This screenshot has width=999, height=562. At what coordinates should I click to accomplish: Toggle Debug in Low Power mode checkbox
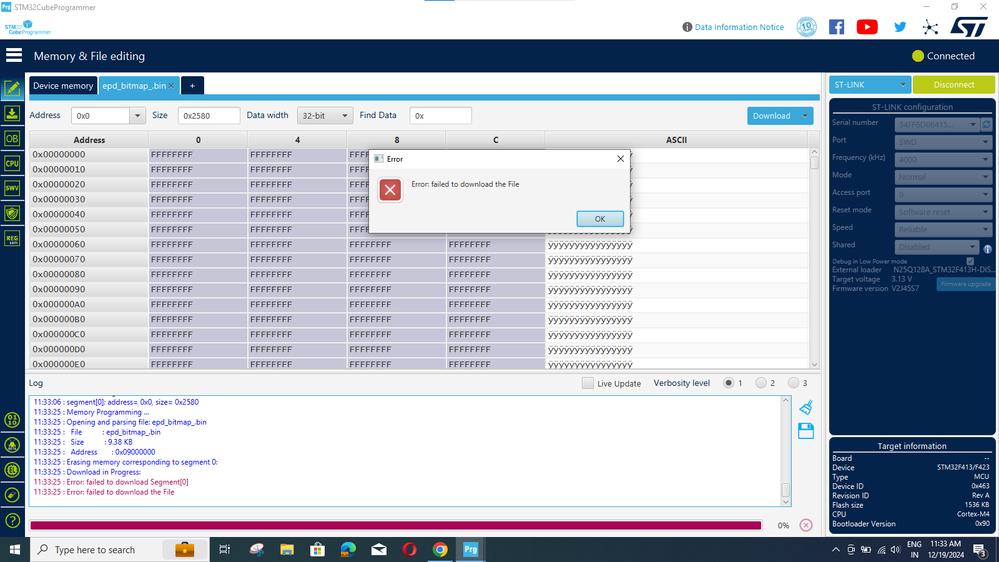[x=970, y=261]
